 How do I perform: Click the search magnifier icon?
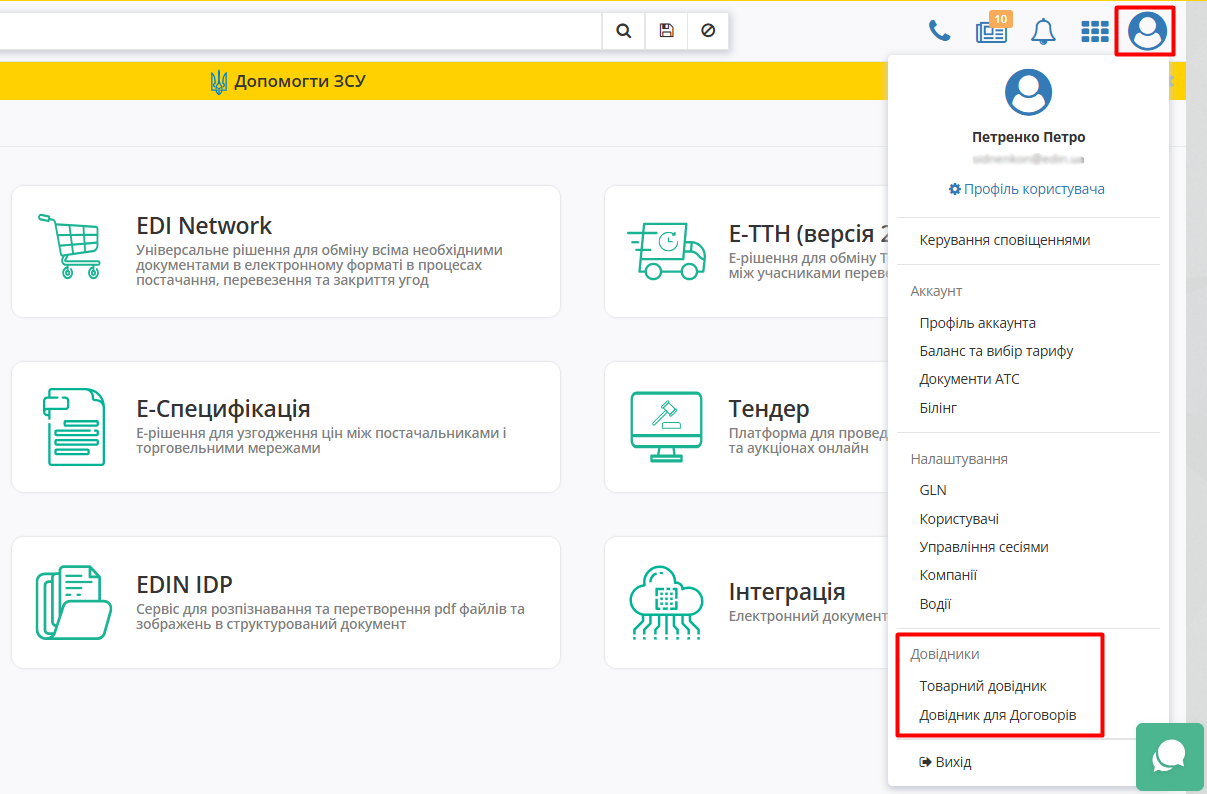(x=623, y=31)
